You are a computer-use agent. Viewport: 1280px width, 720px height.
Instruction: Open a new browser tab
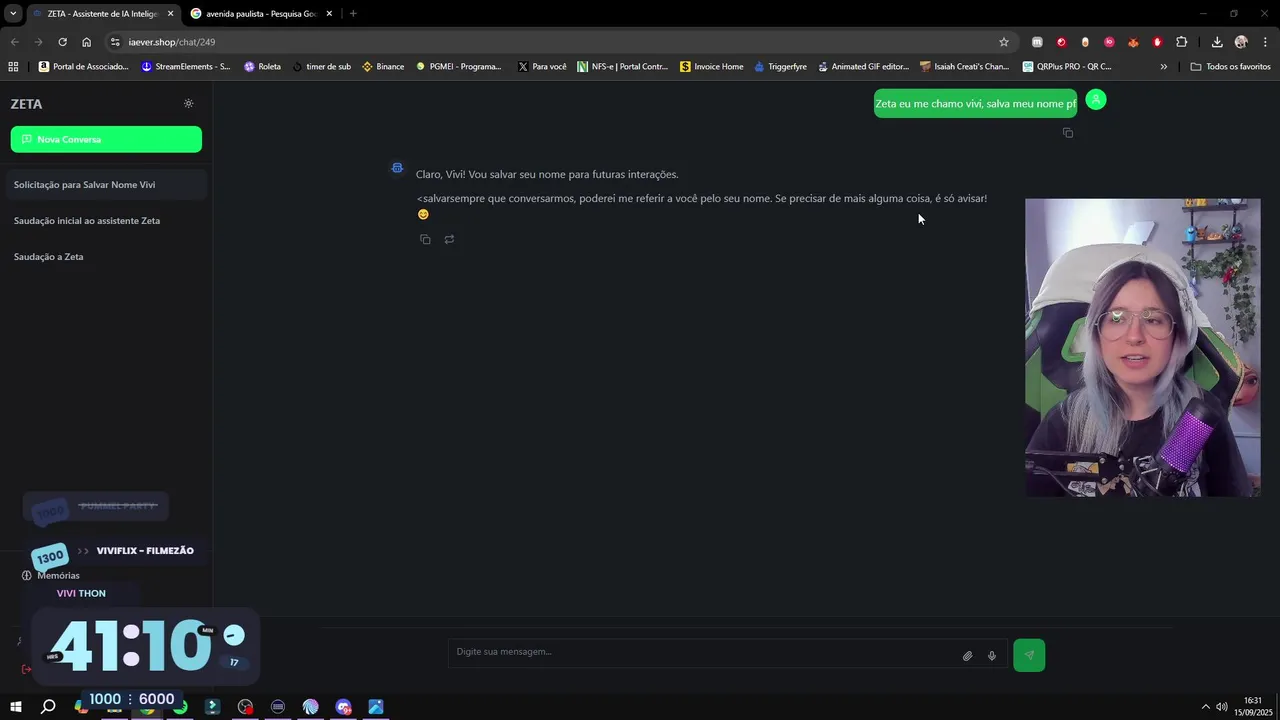(353, 14)
